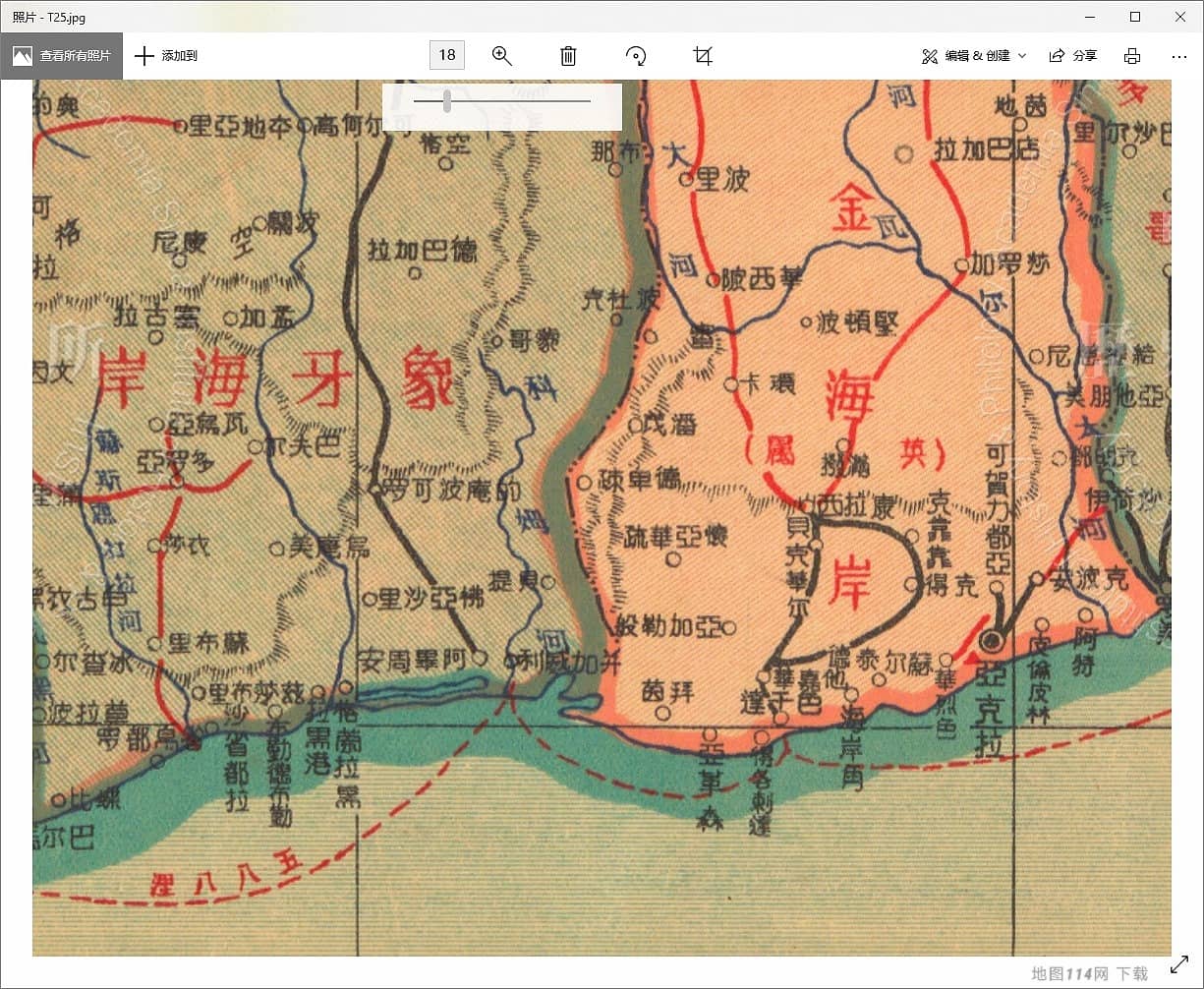Click the map image at the 亚克拉 city marker
The width and height of the screenshot is (1204, 989).
(993, 641)
